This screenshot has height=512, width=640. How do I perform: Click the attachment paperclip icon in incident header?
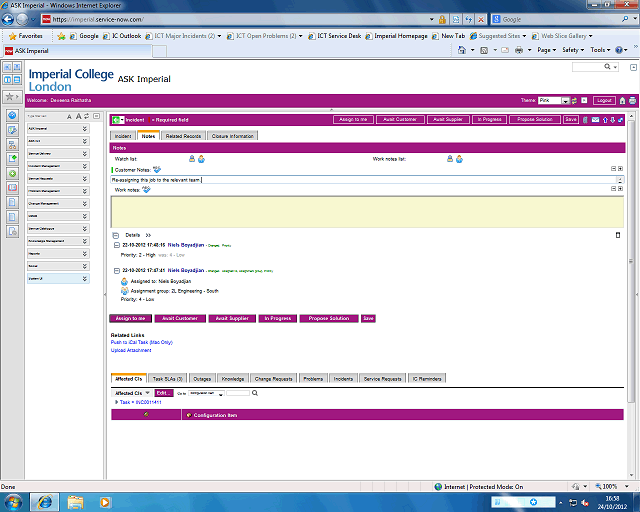pos(586,120)
